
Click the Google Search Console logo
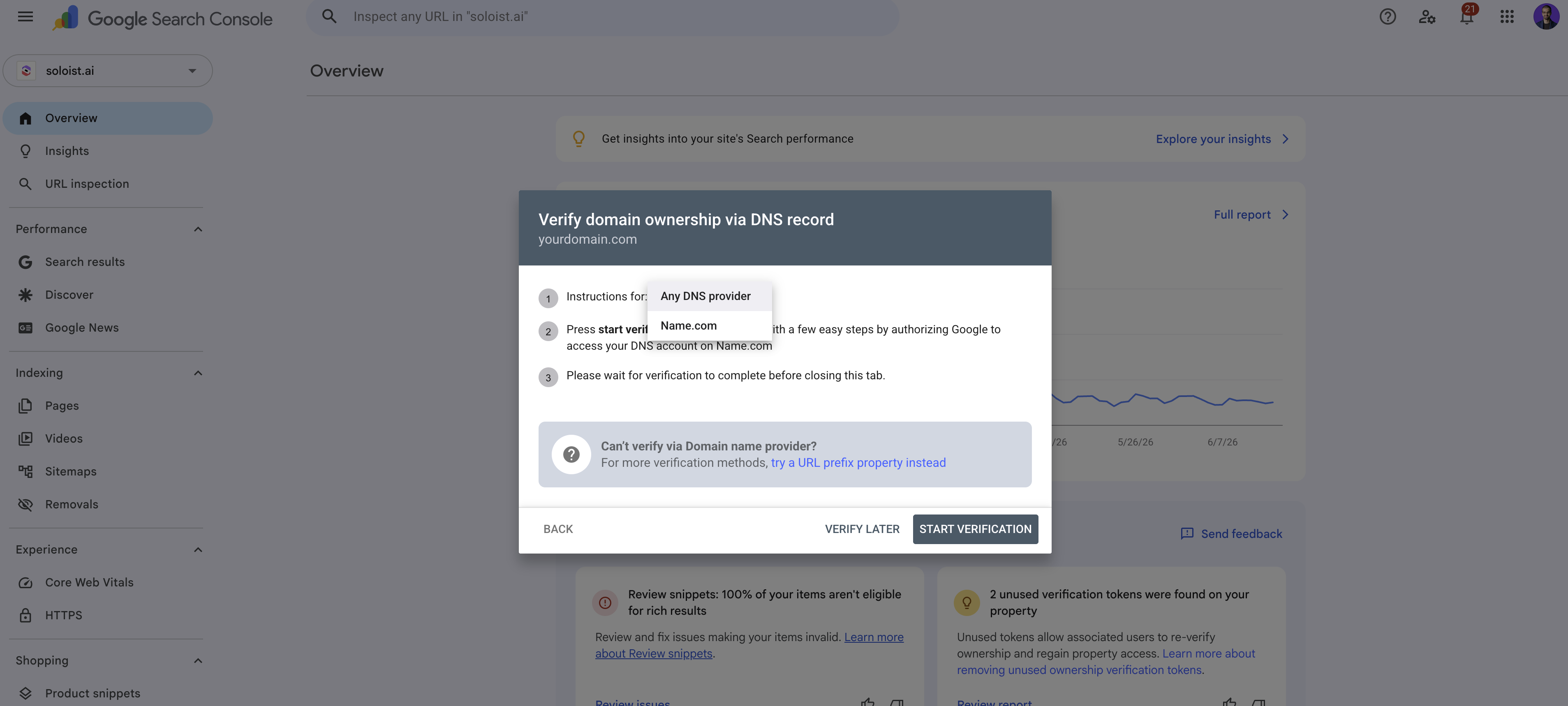click(x=162, y=18)
